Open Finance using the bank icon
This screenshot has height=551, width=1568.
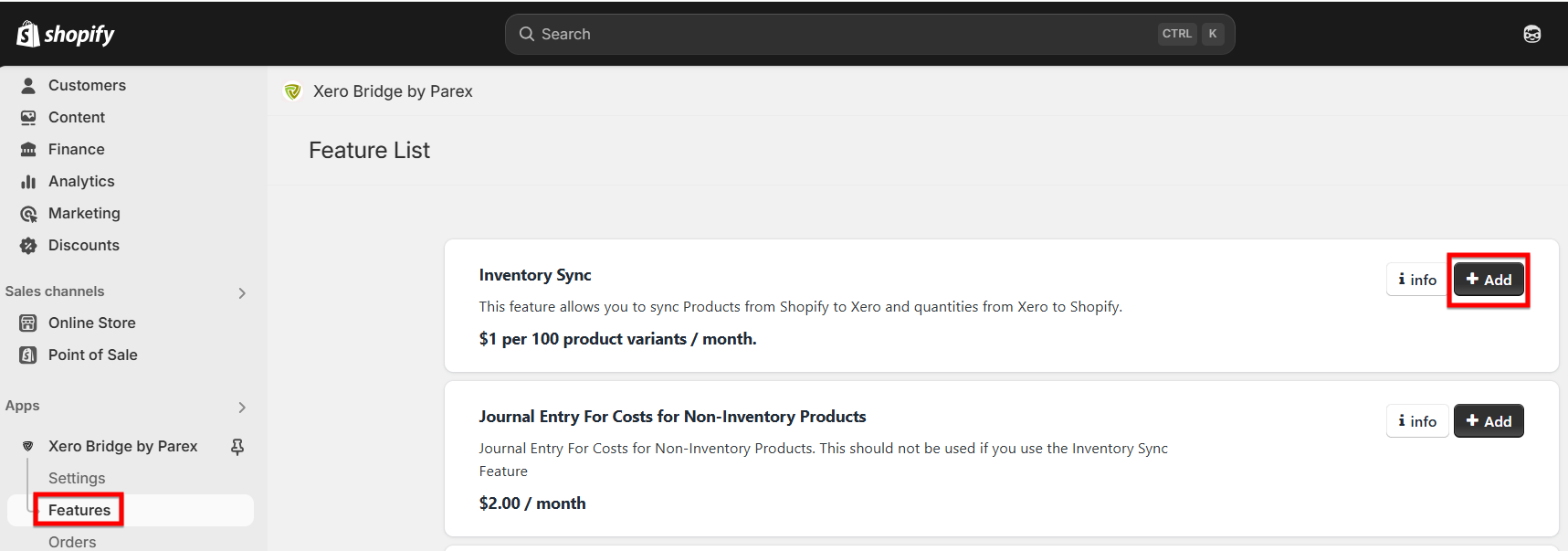(x=28, y=149)
